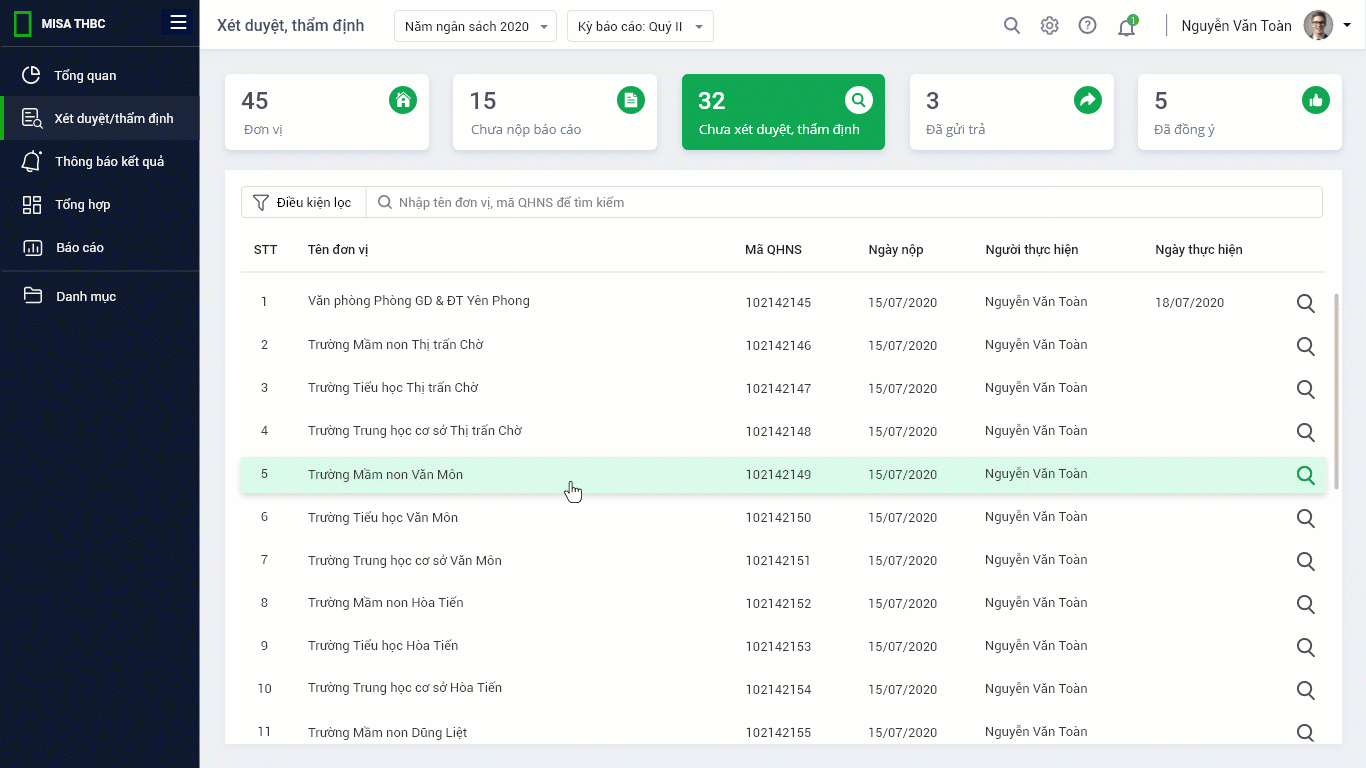Expand the user account dropdown arrow
The width and height of the screenshot is (1366, 768).
click(1346, 26)
